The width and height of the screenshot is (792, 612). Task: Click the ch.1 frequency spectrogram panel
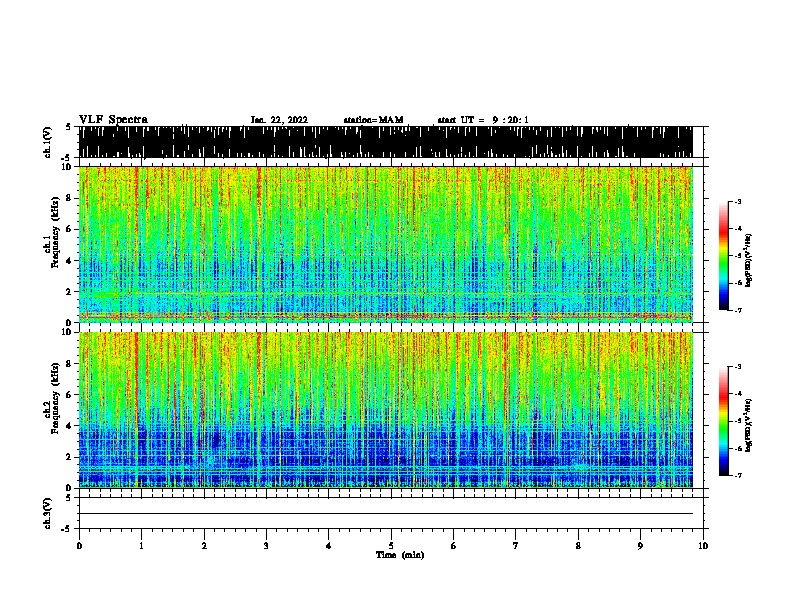point(386,244)
